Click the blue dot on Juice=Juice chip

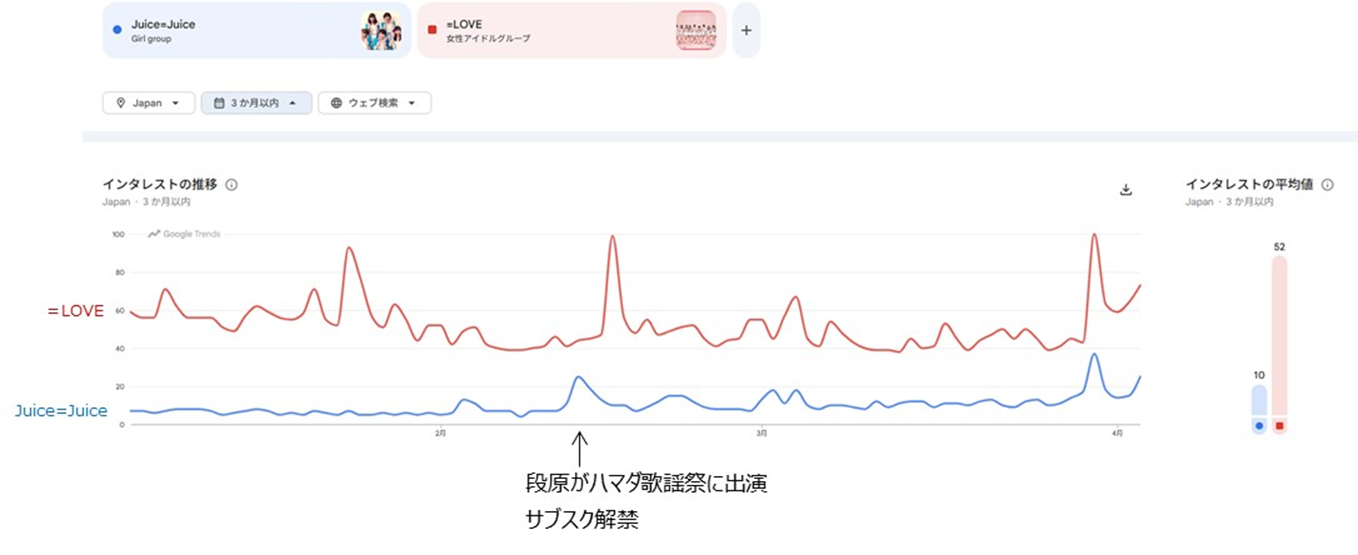118,30
